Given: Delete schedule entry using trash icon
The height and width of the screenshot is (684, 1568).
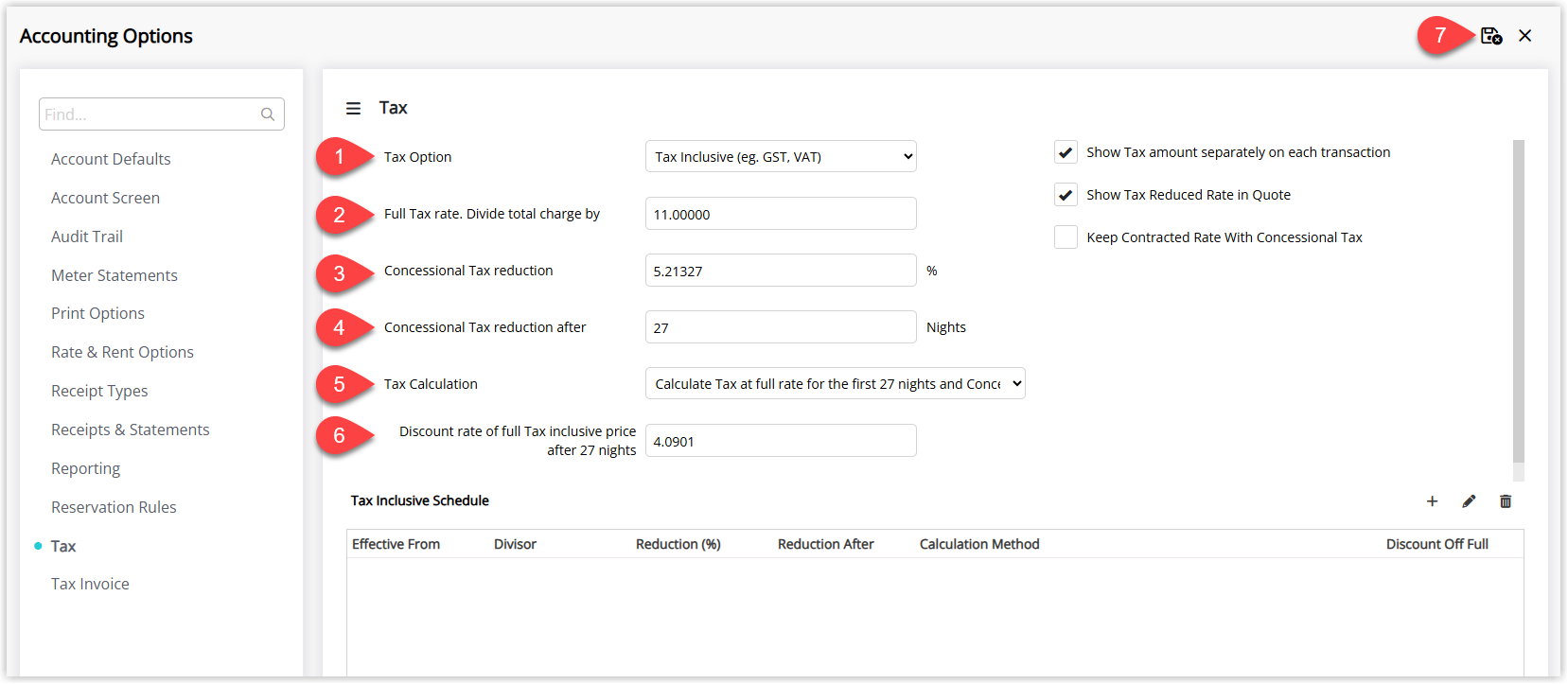Looking at the screenshot, I should point(1506,501).
